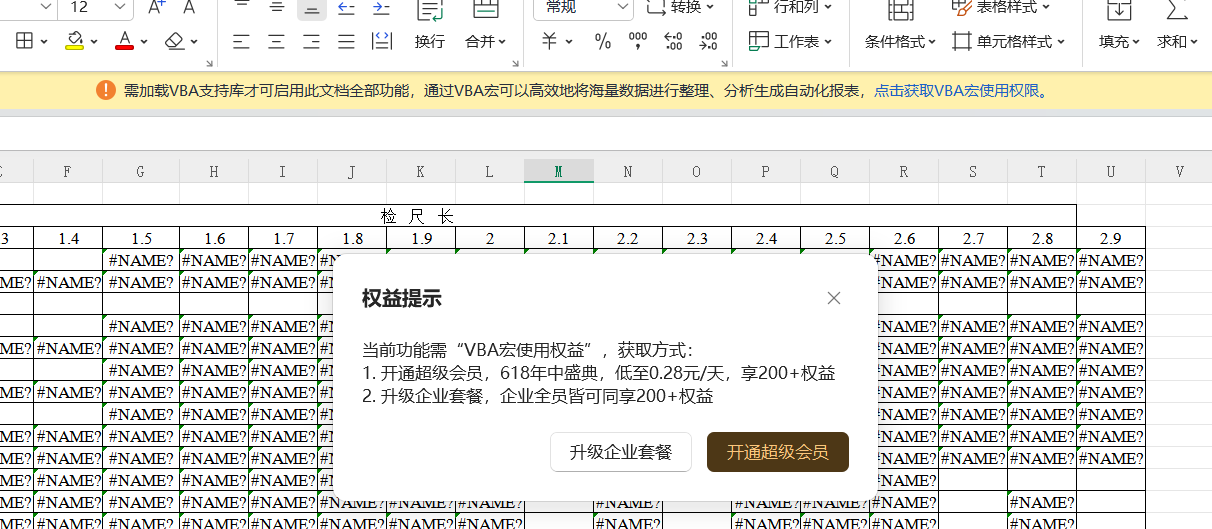Open the 常规 number format box
The image size is (1212, 529).
[583, 7]
